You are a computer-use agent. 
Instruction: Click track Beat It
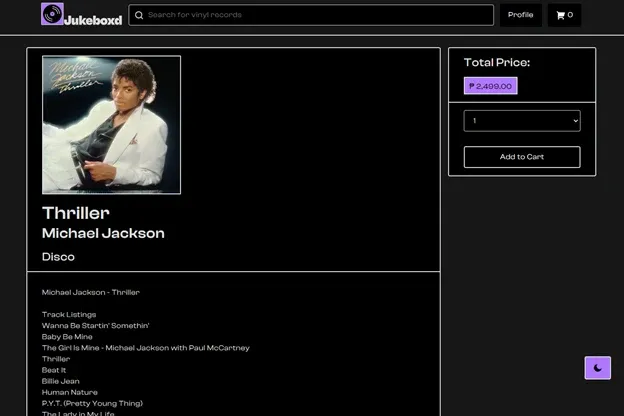54,370
